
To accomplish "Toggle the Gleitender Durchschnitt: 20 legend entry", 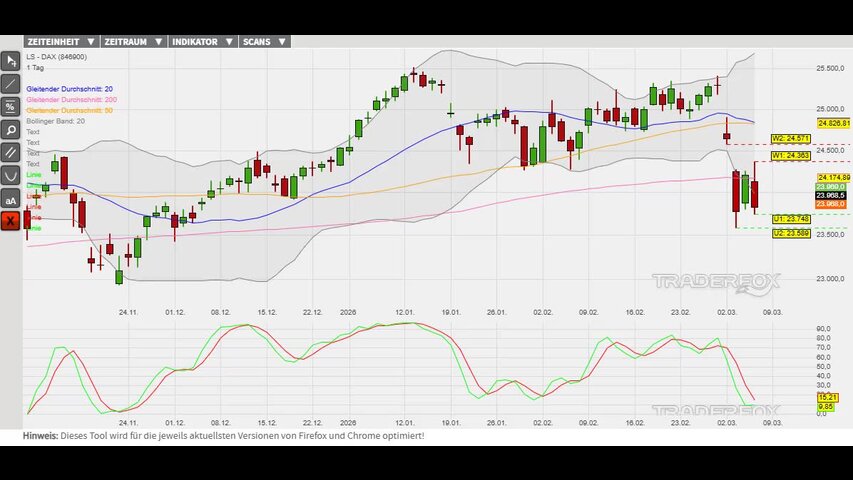I will click(x=69, y=89).
